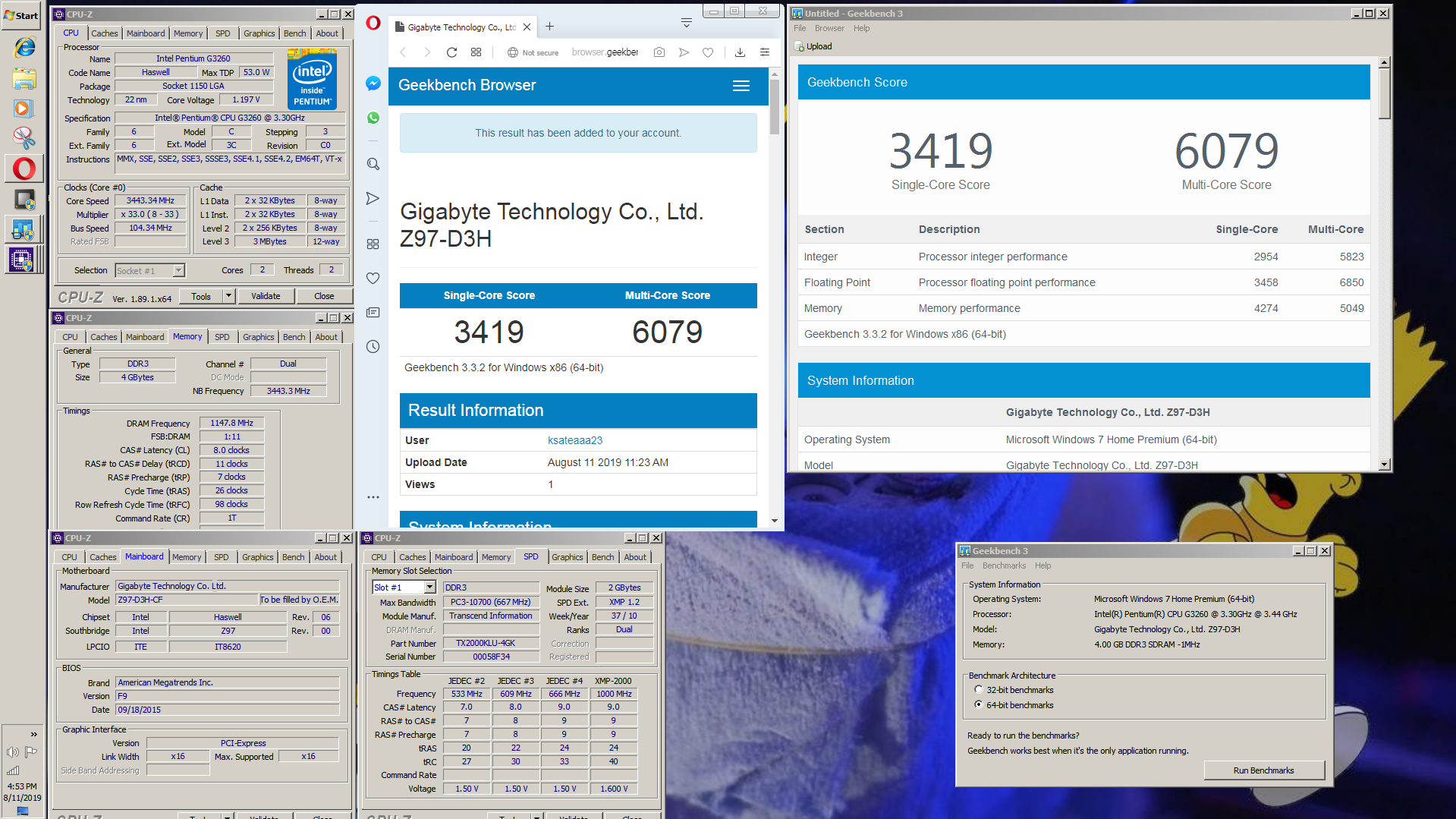The image size is (1456, 819).
Task: Click scroll down arrow in Geekbench 3
Action: 1385,465
